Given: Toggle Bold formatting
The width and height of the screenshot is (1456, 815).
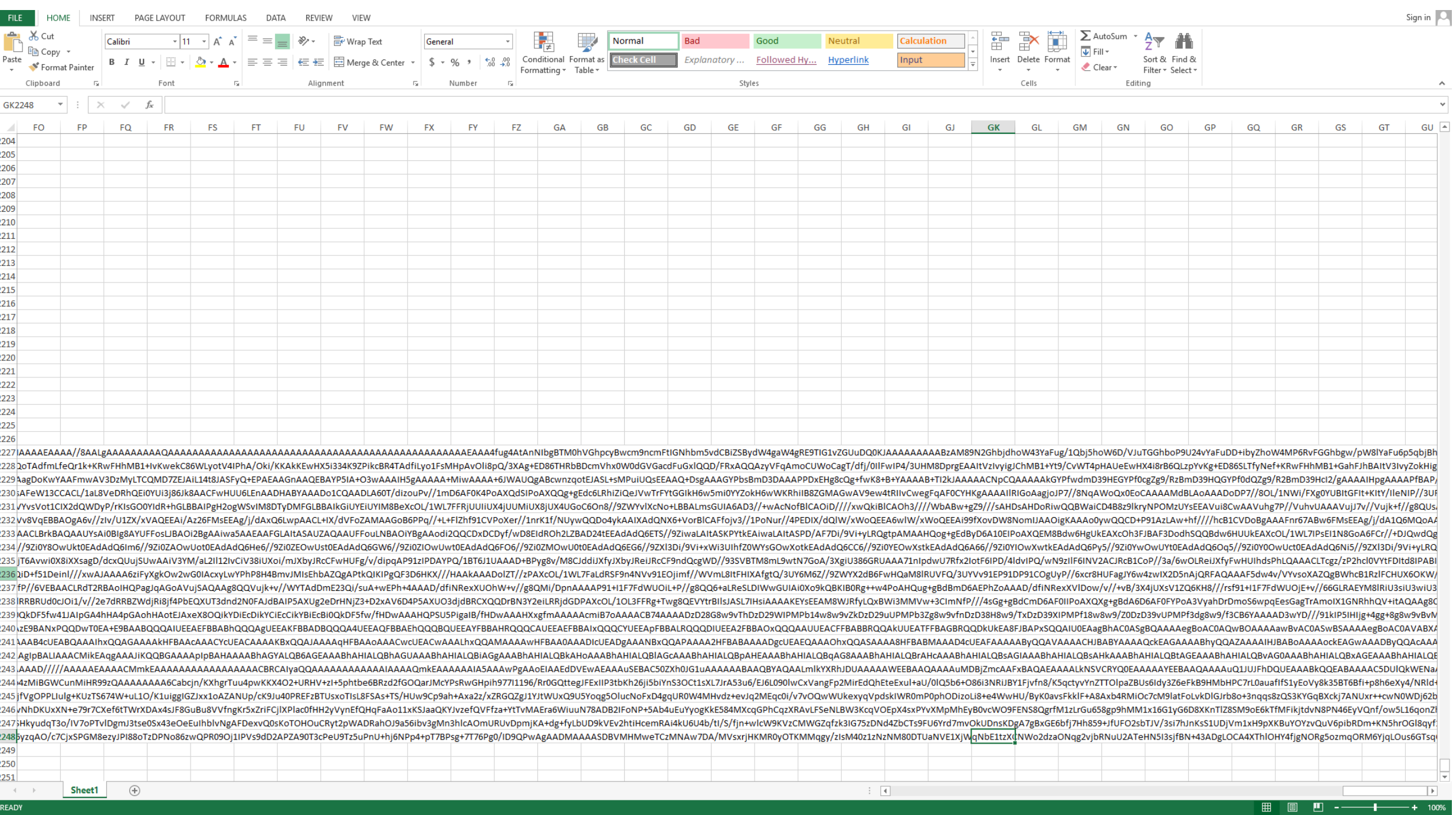Looking at the screenshot, I should point(112,62).
